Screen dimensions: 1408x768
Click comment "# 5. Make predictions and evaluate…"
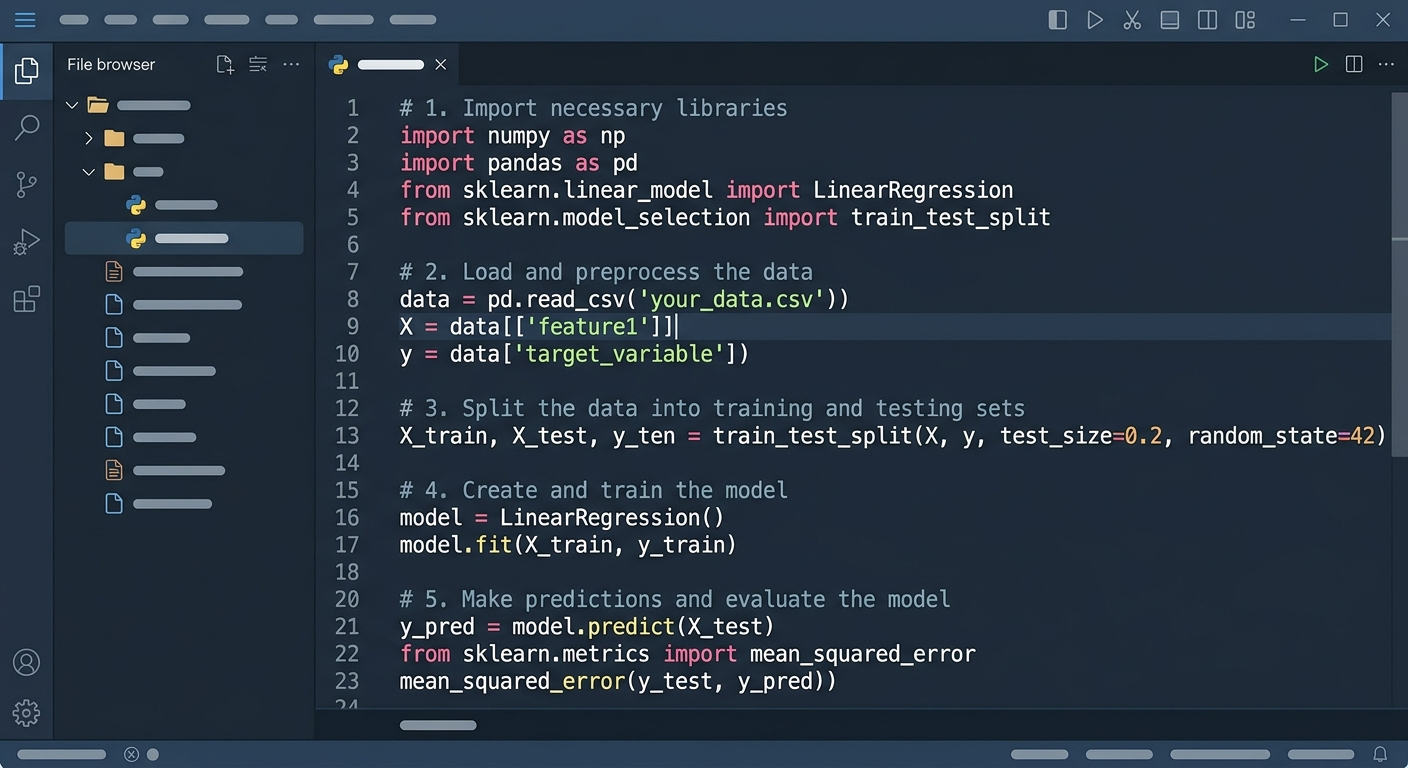[675, 599]
